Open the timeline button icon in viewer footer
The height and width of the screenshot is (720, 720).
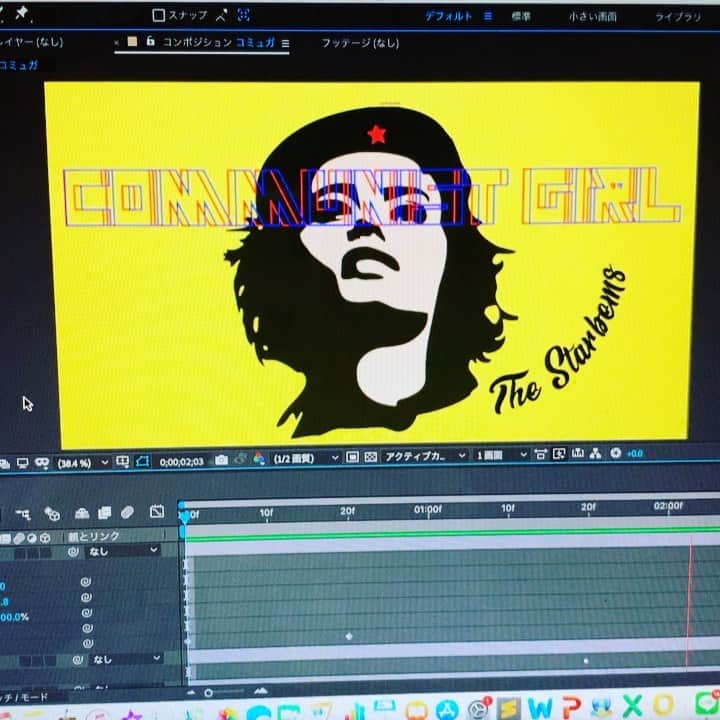[x=577, y=454]
